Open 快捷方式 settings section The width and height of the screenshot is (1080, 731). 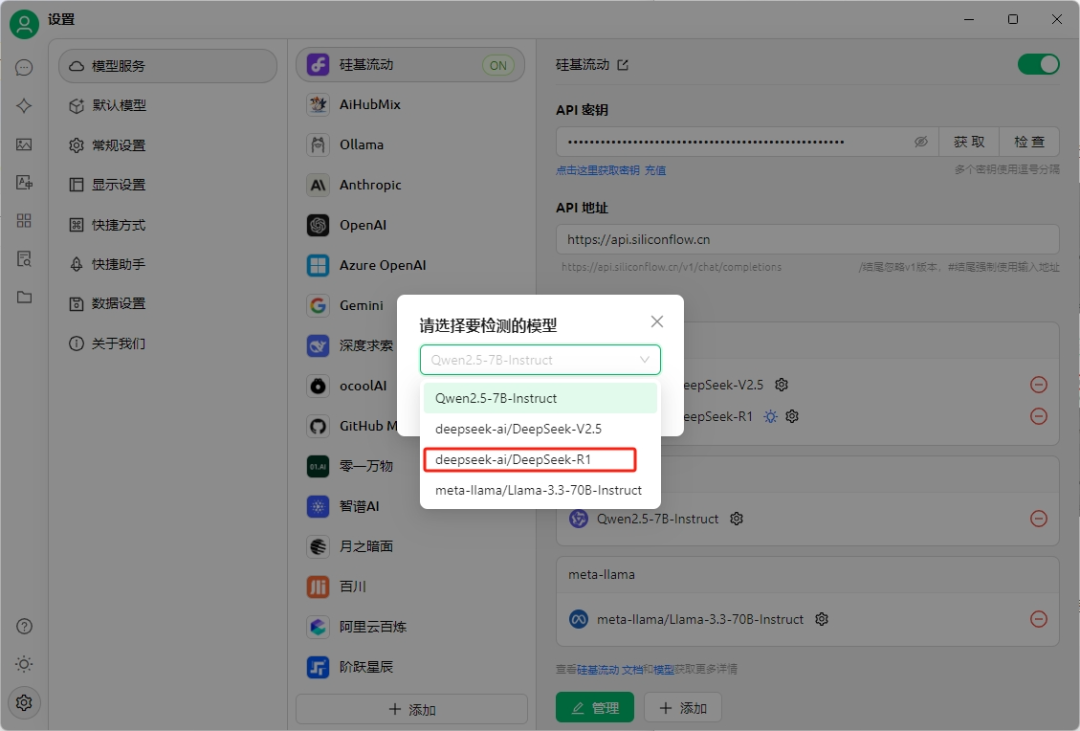click(x=168, y=225)
